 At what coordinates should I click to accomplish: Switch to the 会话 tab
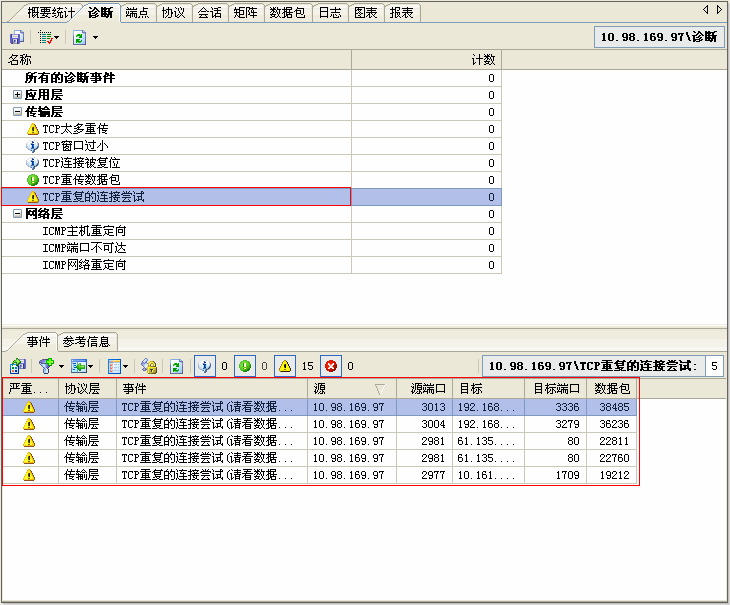point(210,13)
